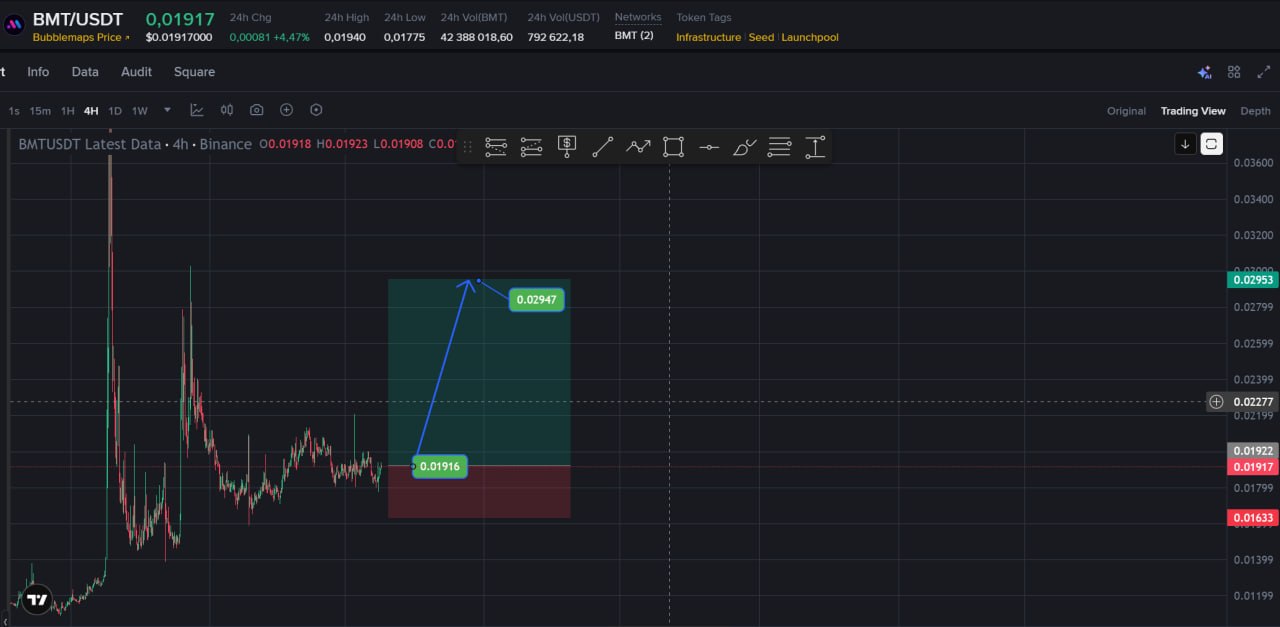Click the BMT/USDT pair title
1280x627 pixels.
[78, 18]
